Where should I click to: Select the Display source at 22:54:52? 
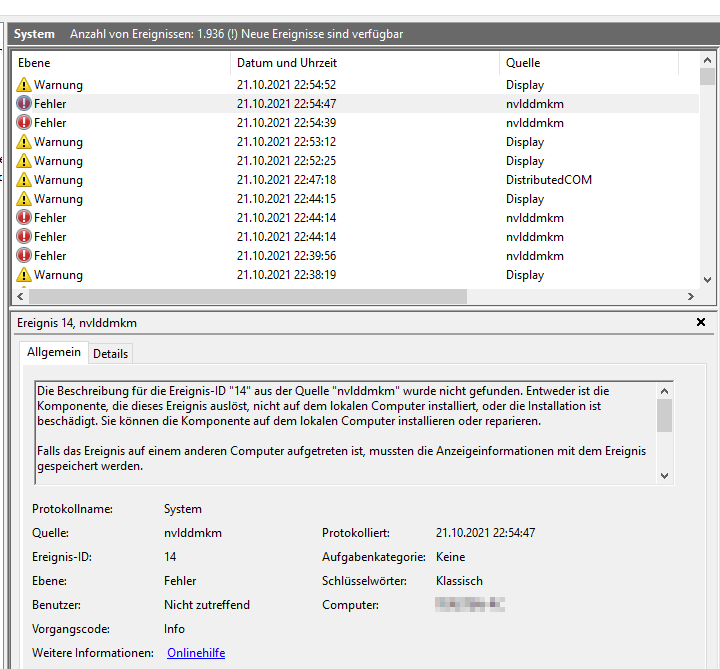(x=525, y=85)
